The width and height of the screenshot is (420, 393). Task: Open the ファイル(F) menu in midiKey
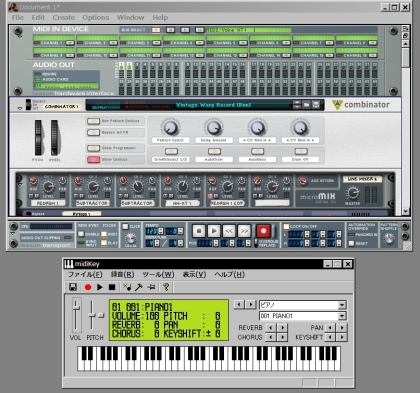point(85,275)
